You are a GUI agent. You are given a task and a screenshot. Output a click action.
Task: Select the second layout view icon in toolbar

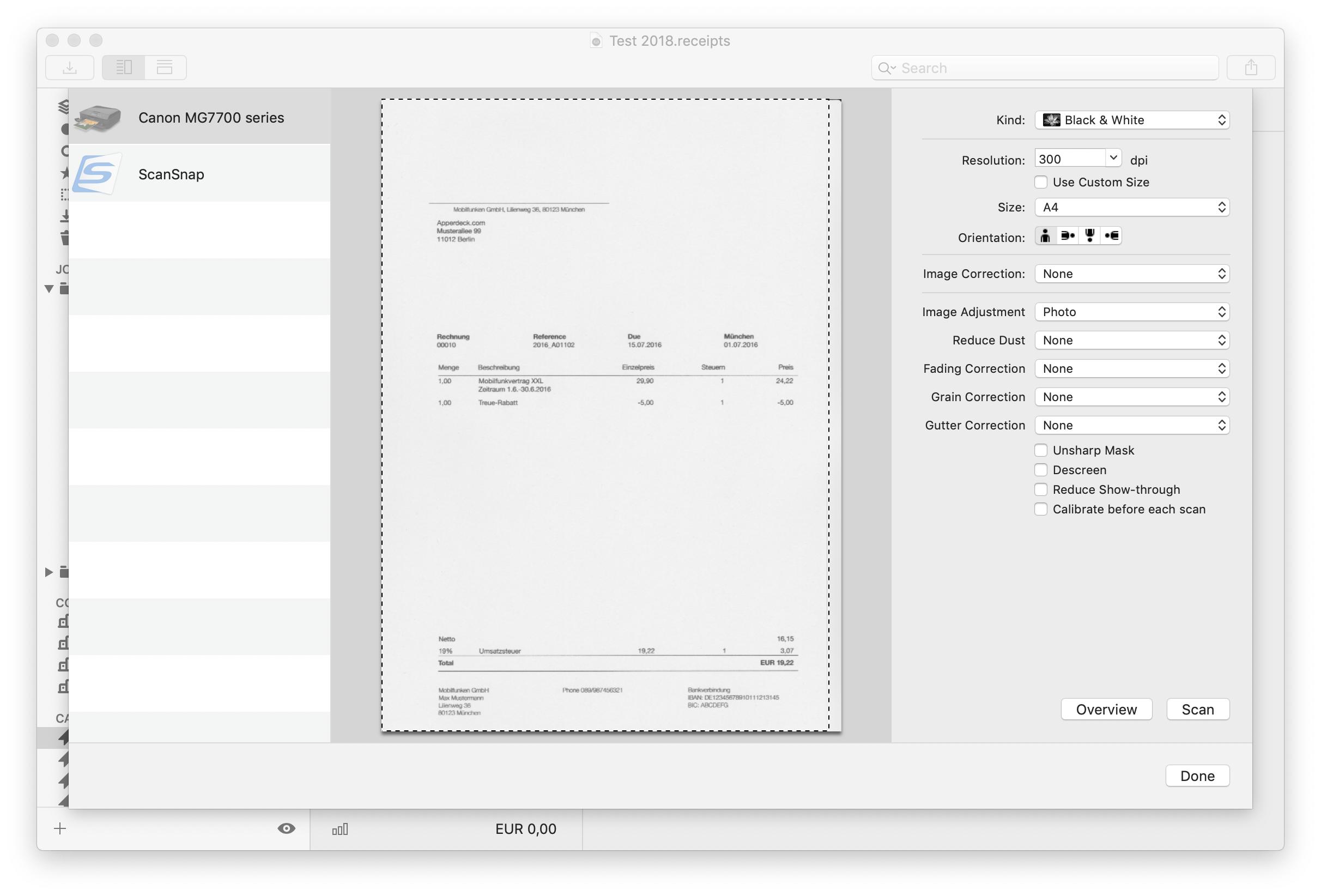(x=165, y=66)
